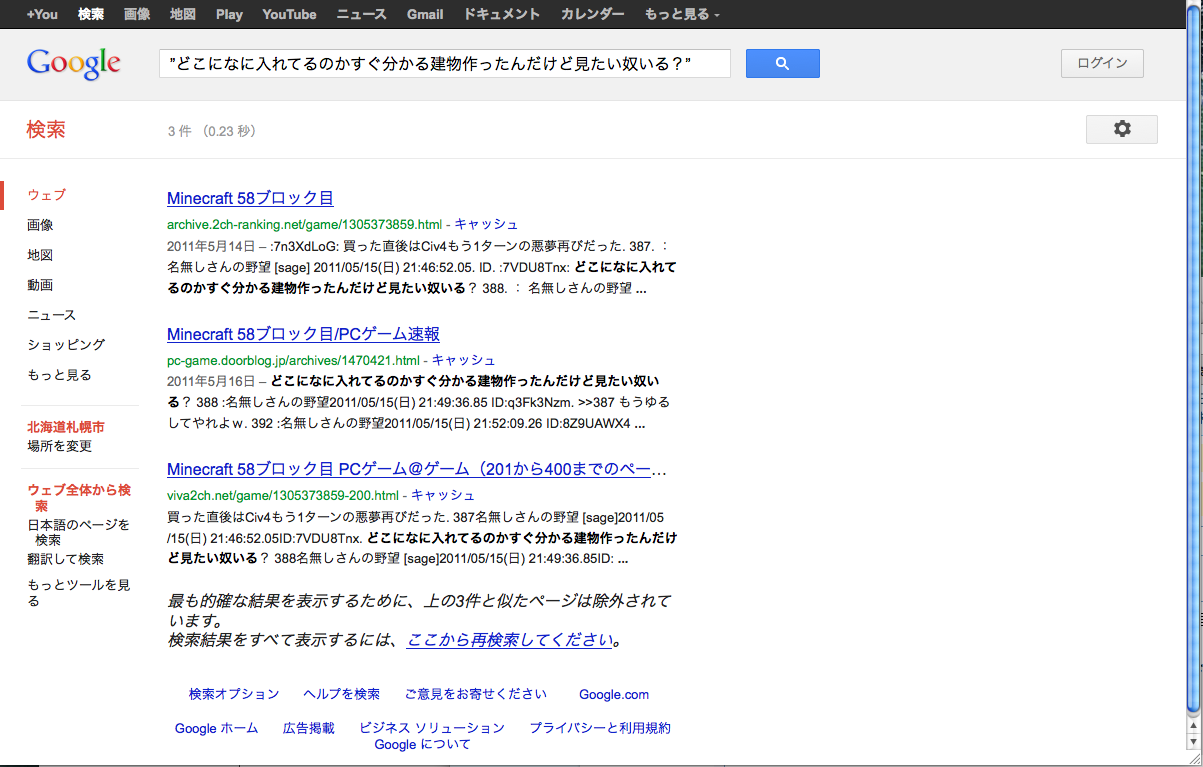This screenshot has width=1203, height=767.
Task: Click the blue magnifier search button
Action: 782,63
